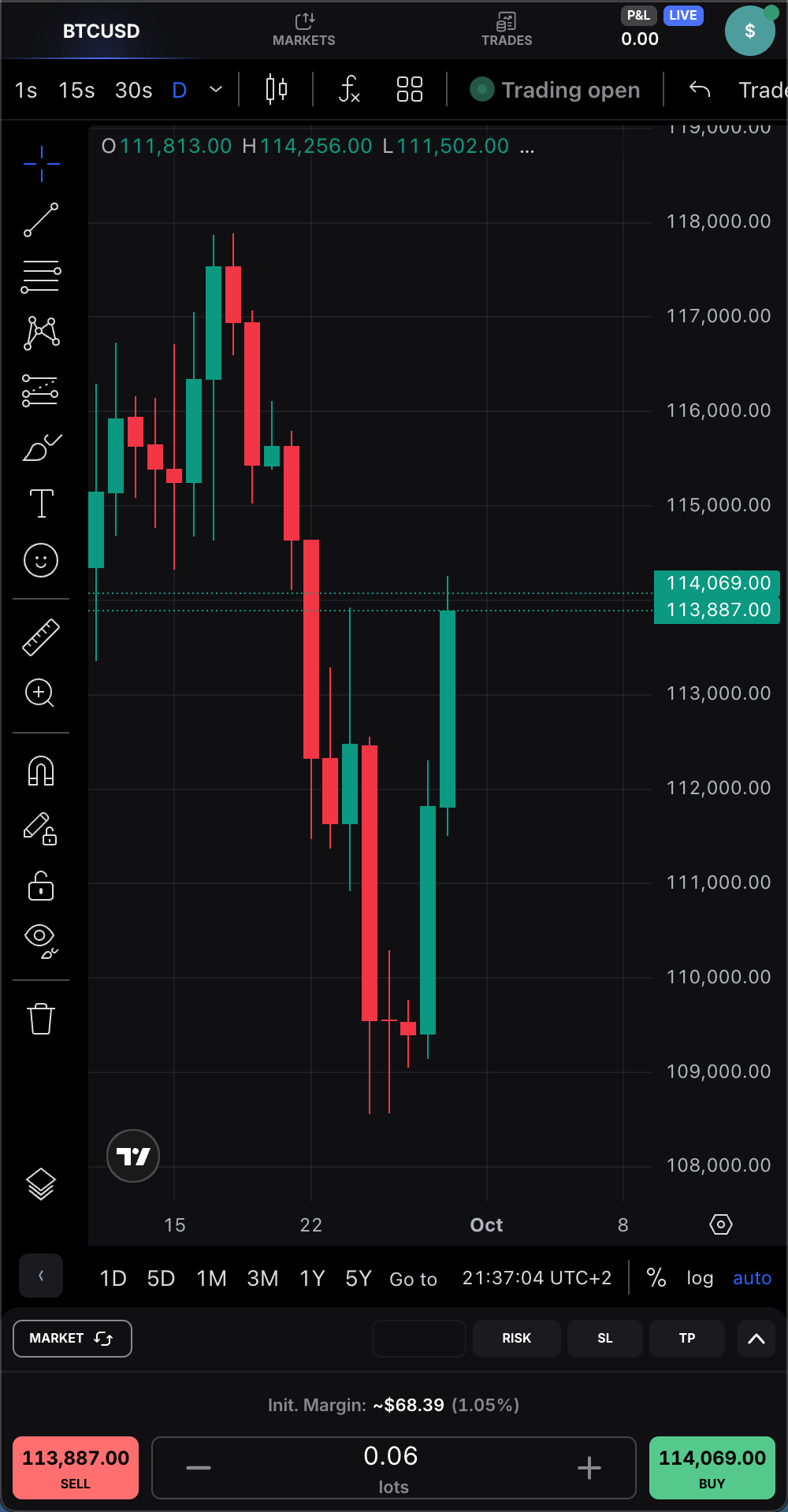Open the candlestick chart type selector
The width and height of the screenshot is (788, 1512).
[277, 90]
